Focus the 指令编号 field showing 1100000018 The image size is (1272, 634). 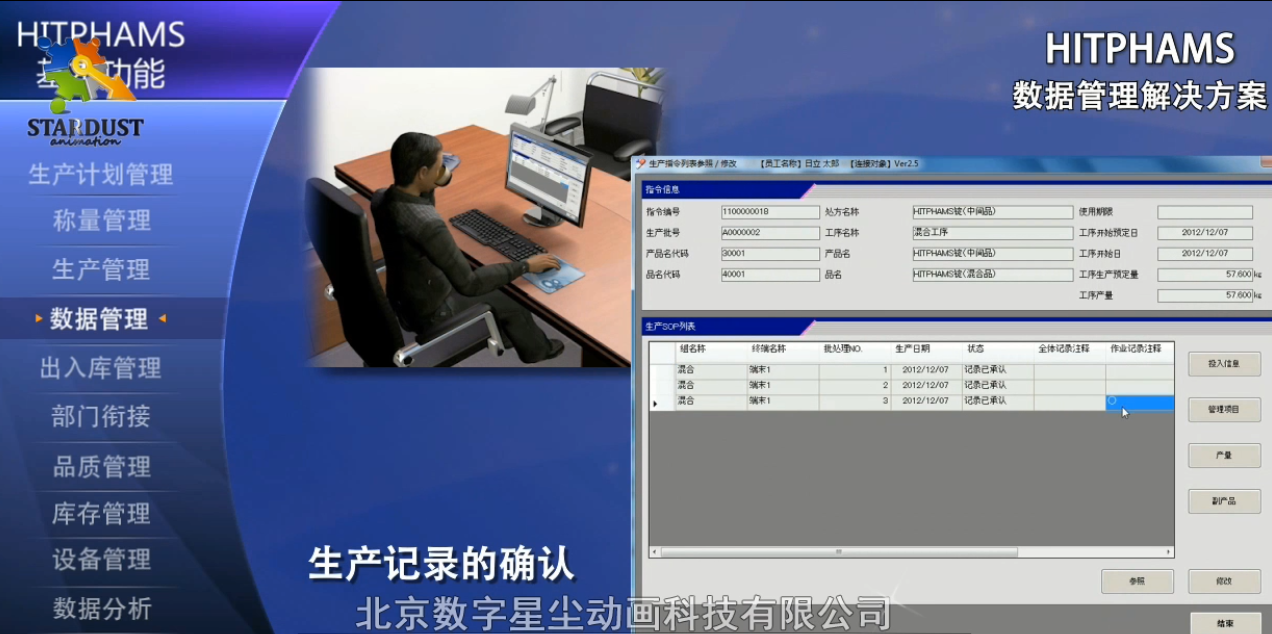click(770, 212)
